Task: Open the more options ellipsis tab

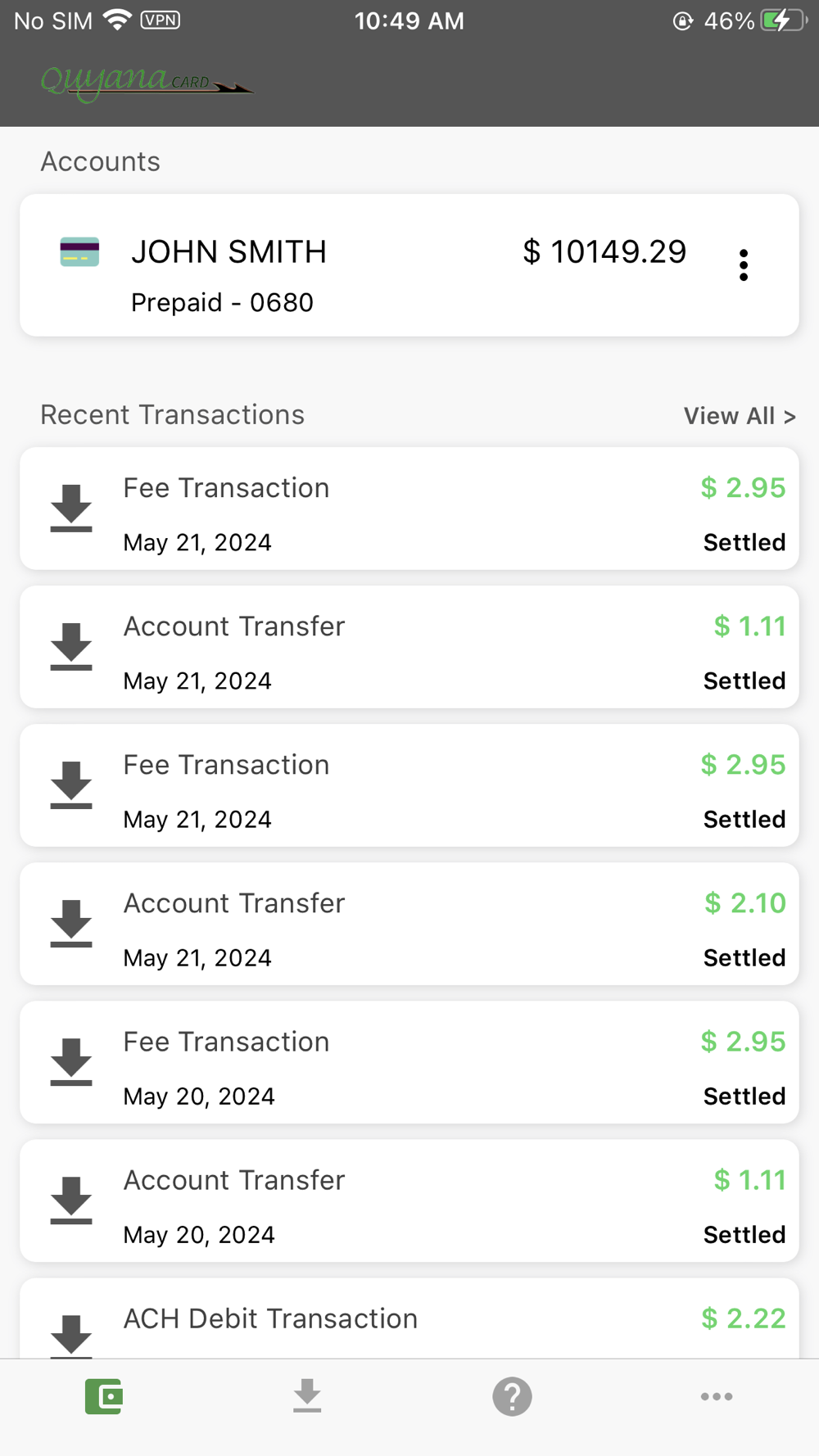Action: (x=716, y=1396)
